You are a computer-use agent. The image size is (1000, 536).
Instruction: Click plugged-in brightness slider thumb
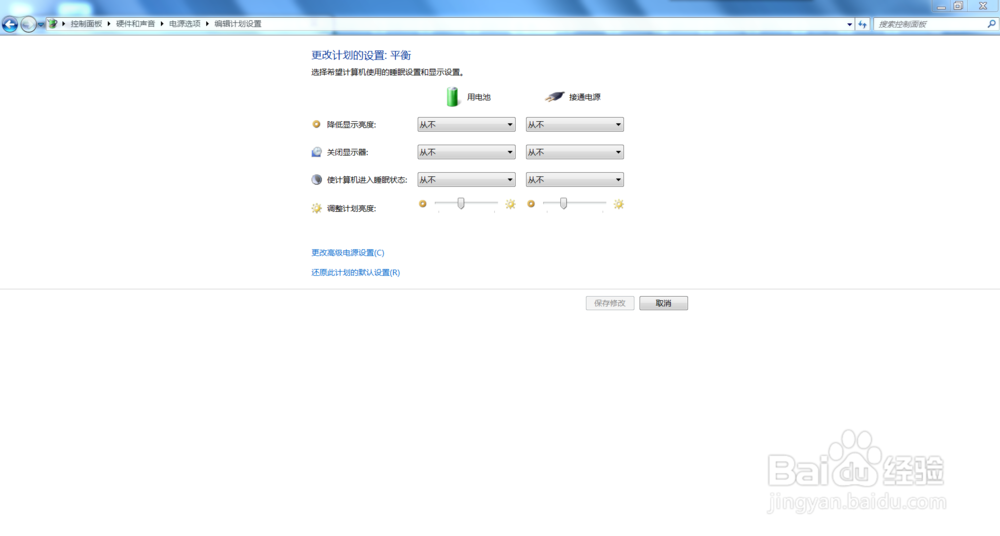click(563, 204)
